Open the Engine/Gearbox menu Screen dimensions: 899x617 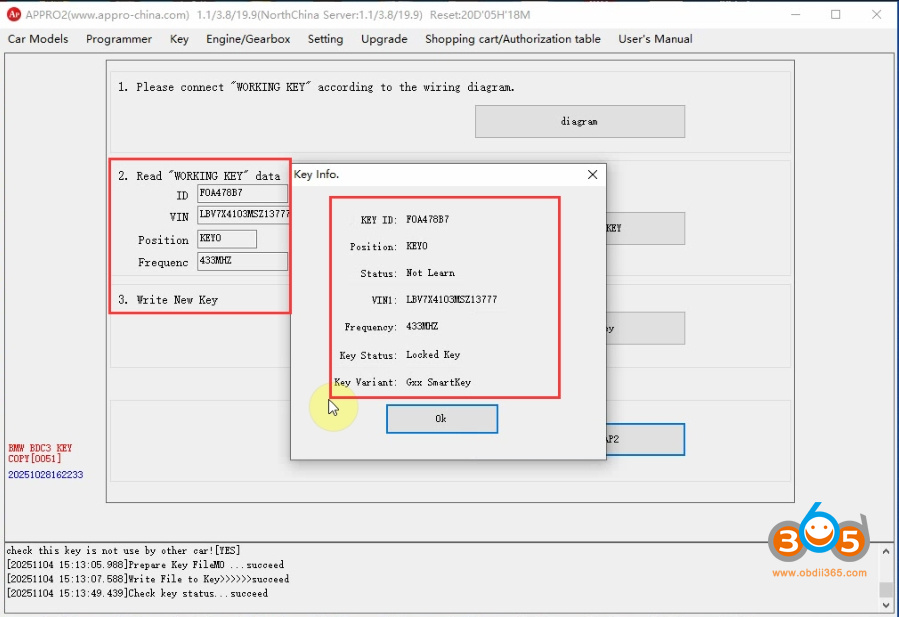tap(248, 39)
